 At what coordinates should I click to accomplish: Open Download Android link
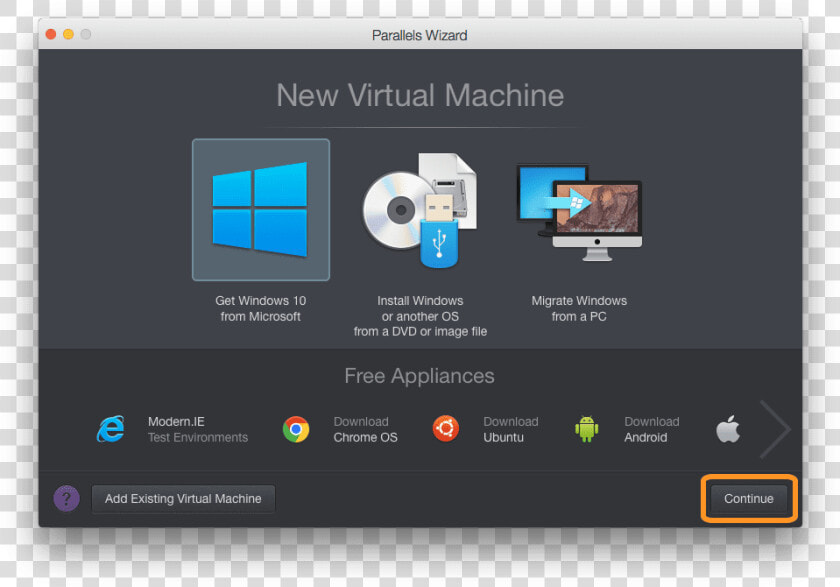(651, 430)
